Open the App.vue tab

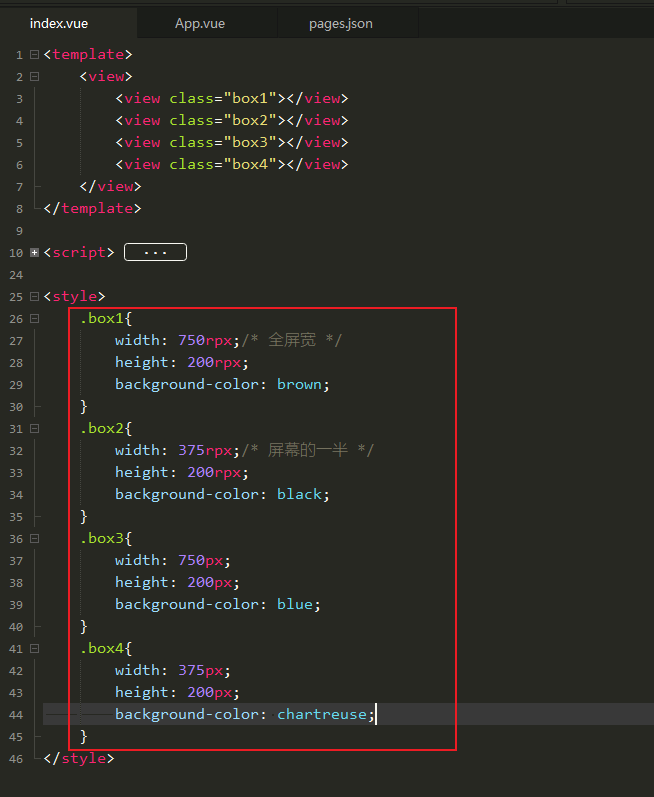click(200, 24)
